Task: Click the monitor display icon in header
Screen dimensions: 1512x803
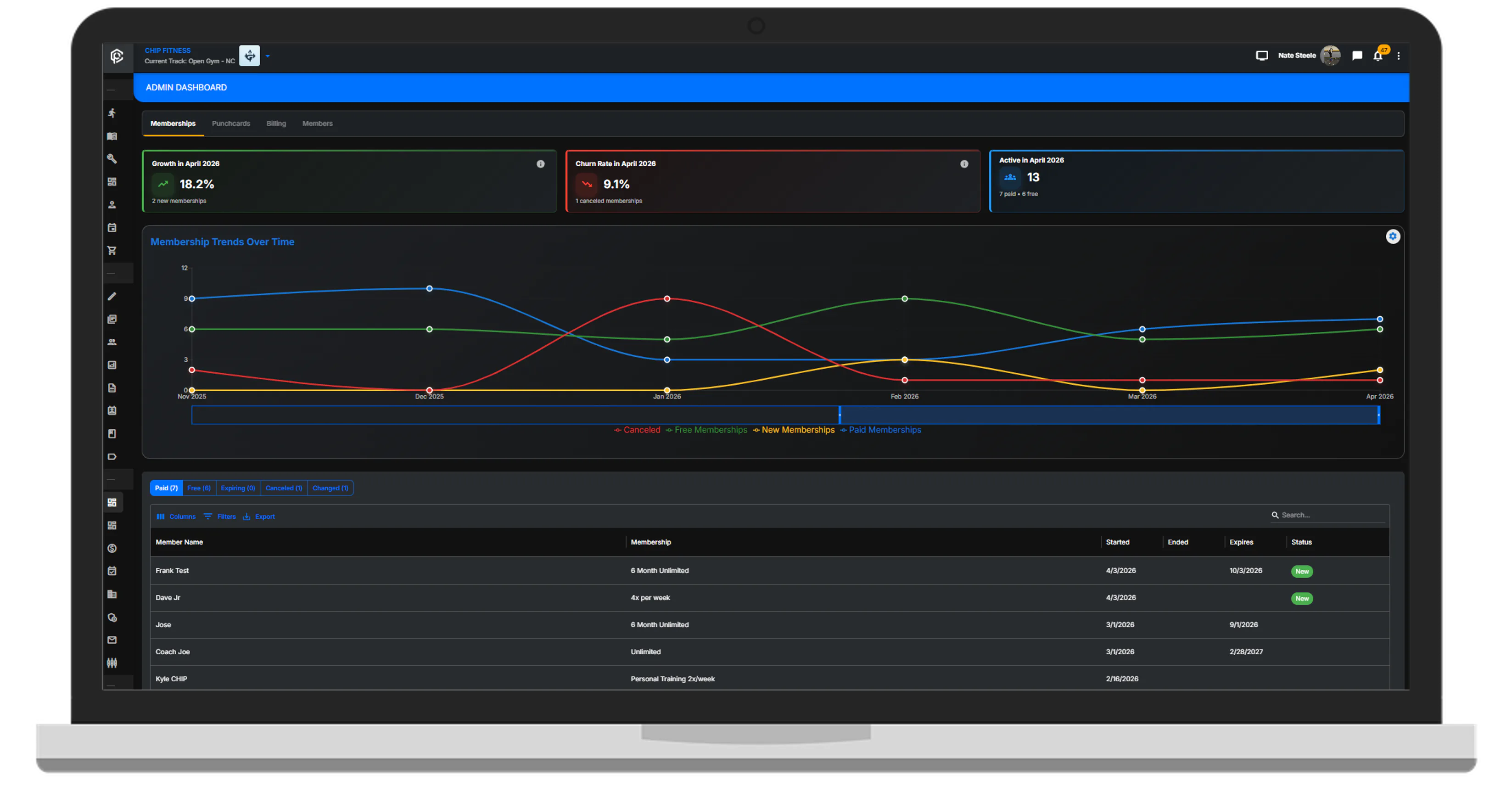Action: coord(1261,56)
